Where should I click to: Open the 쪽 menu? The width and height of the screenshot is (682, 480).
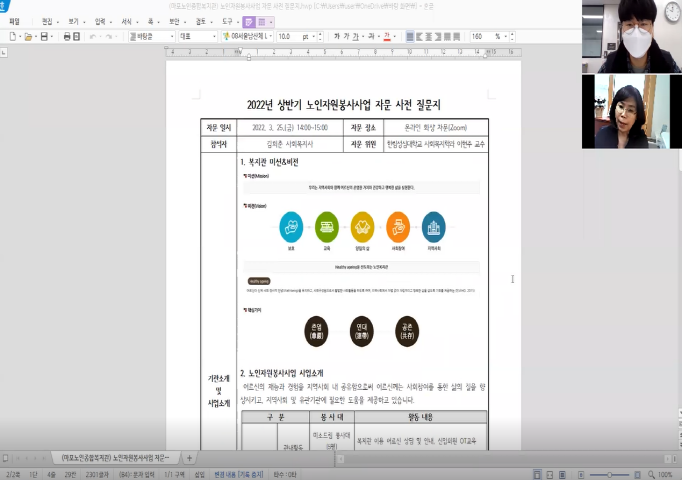[x=150, y=22]
